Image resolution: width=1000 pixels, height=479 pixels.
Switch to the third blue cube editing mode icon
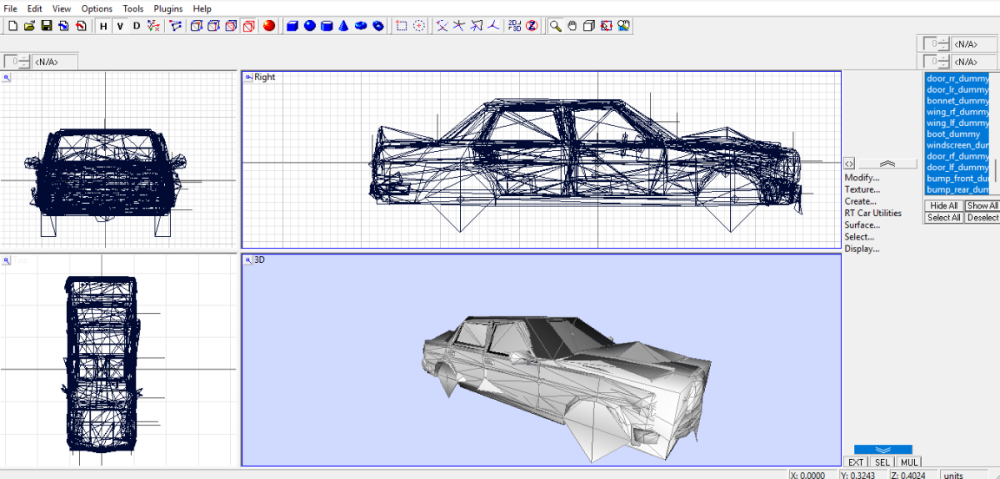[232, 26]
